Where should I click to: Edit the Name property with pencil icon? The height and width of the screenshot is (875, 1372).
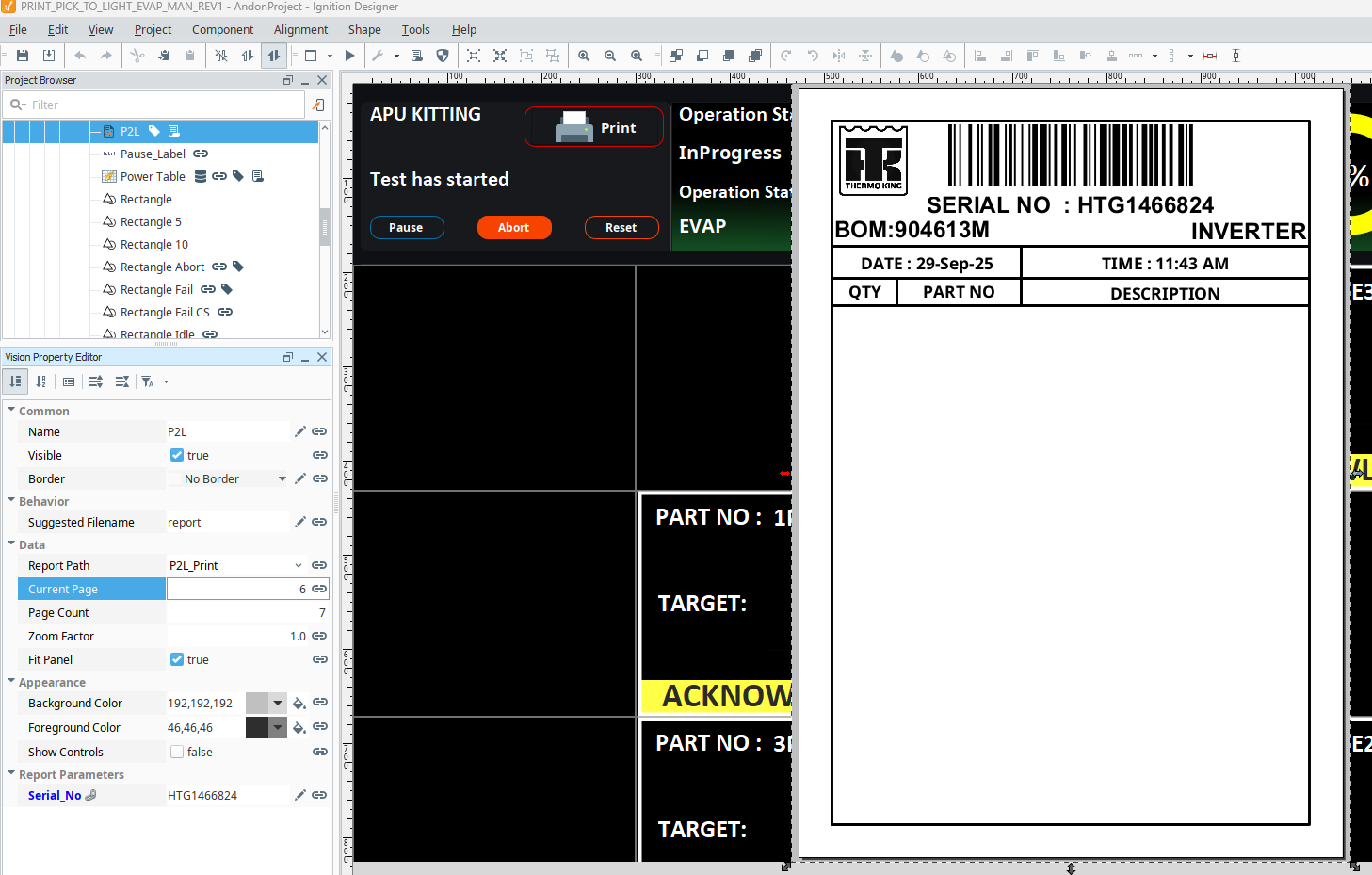[x=300, y=431]
